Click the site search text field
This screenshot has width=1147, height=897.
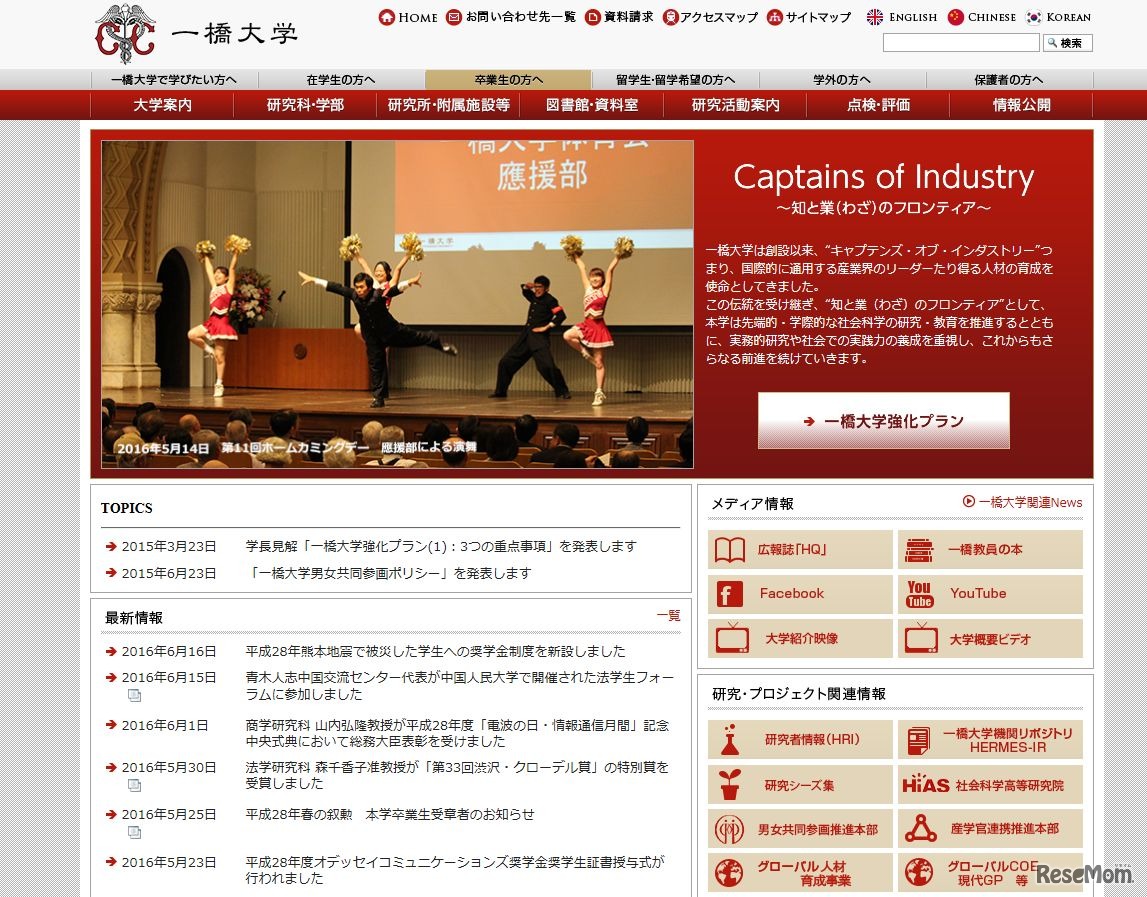tap(960, 42)
